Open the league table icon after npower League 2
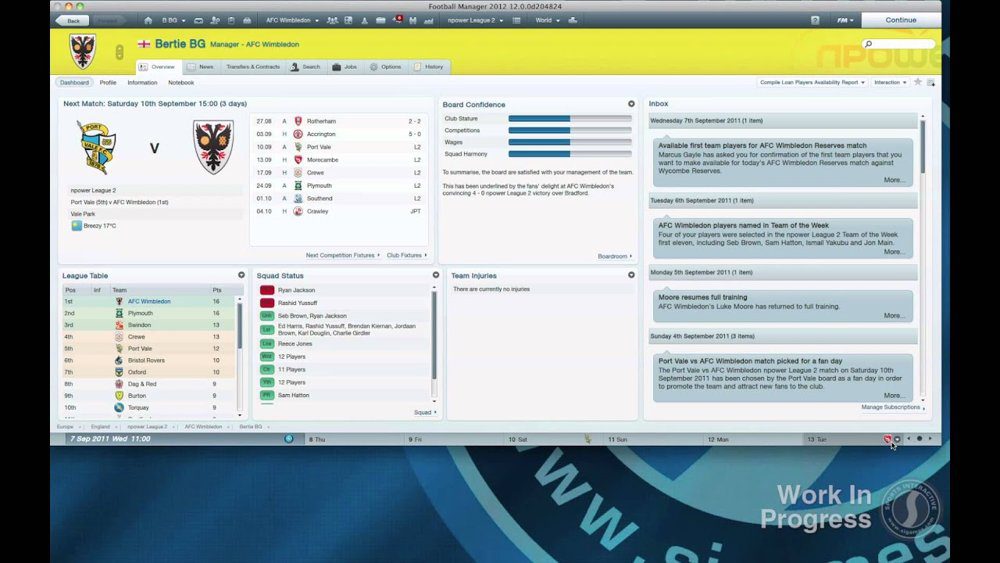The image size is (1000, 563). click(517, 20)
